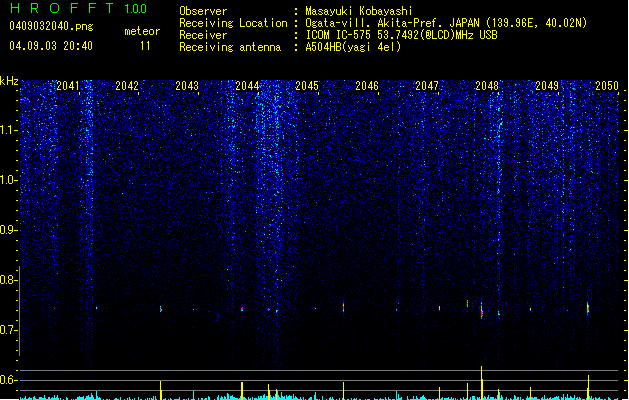Image resolution: width=629 pixels, height=400 pixels.
Task: Click the Observer label
Action: [203, 11]
